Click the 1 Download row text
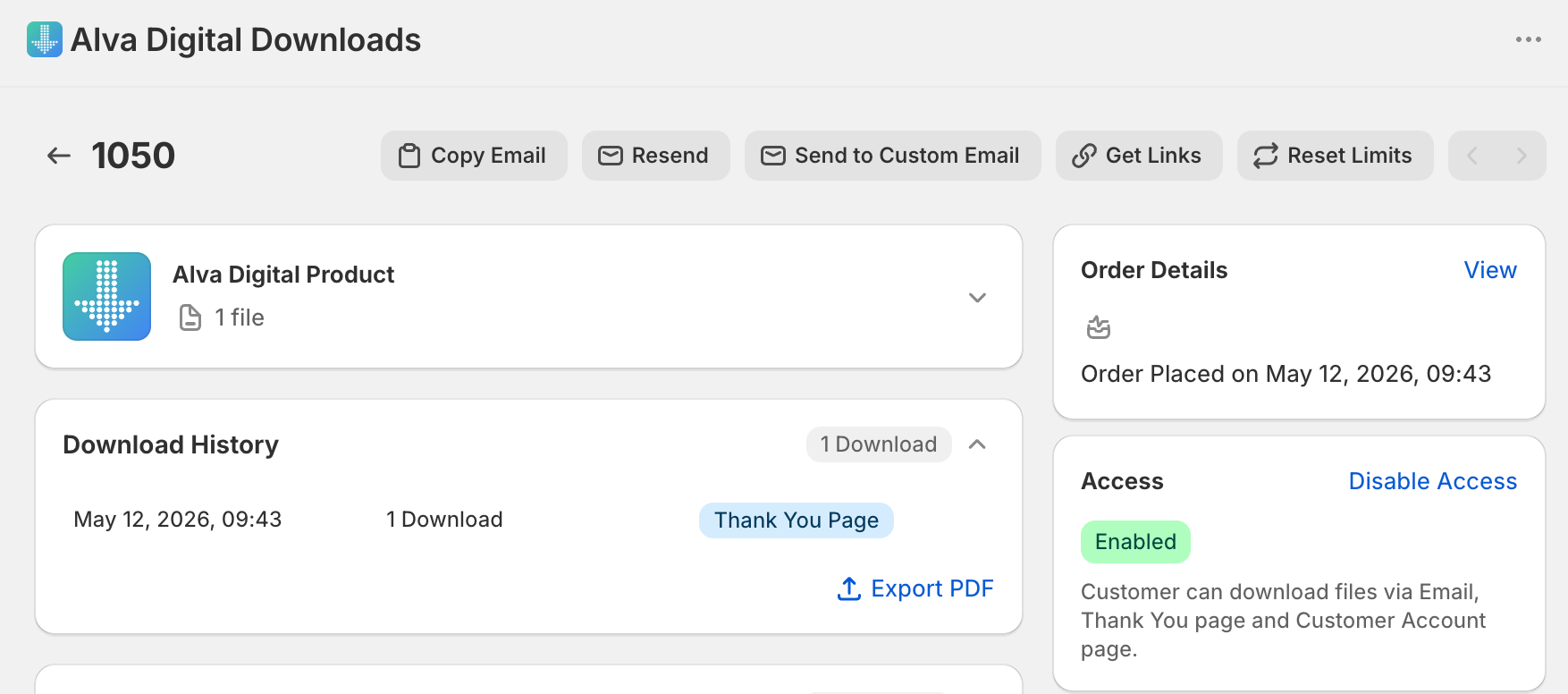This screenshot has height=694, width=1568. [x=444, y=520]
